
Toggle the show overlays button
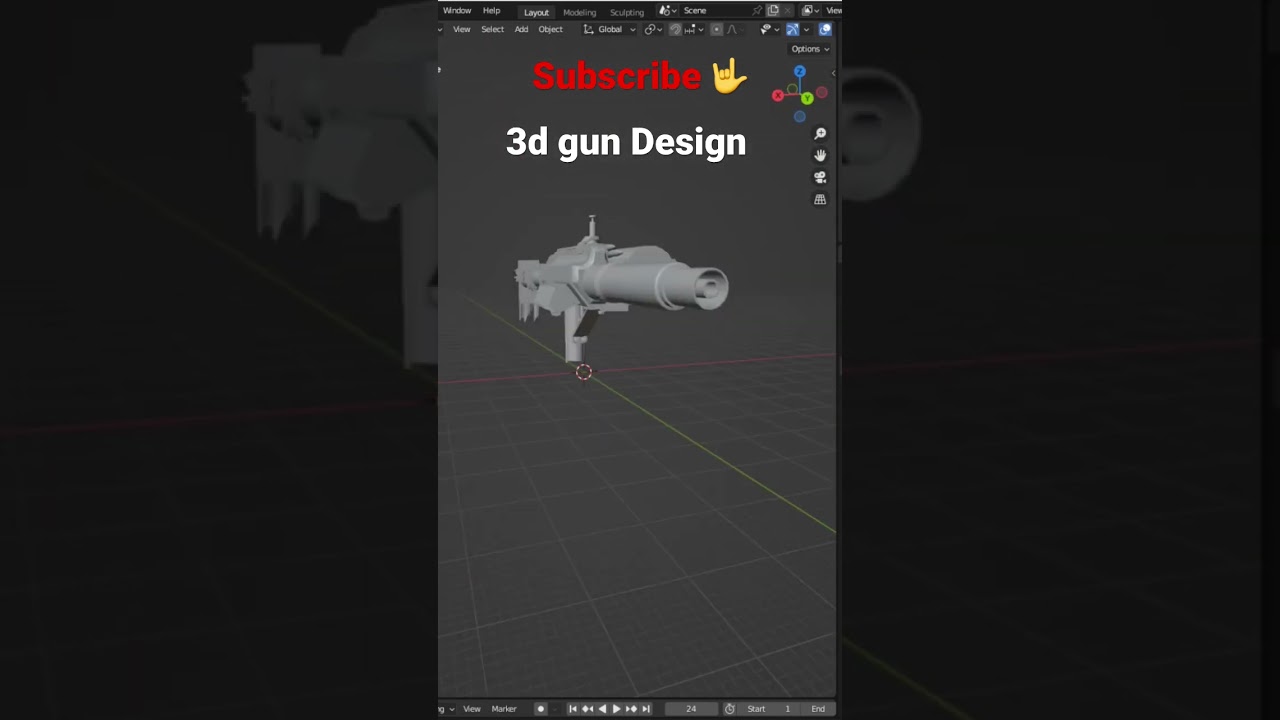coord(825,29)
